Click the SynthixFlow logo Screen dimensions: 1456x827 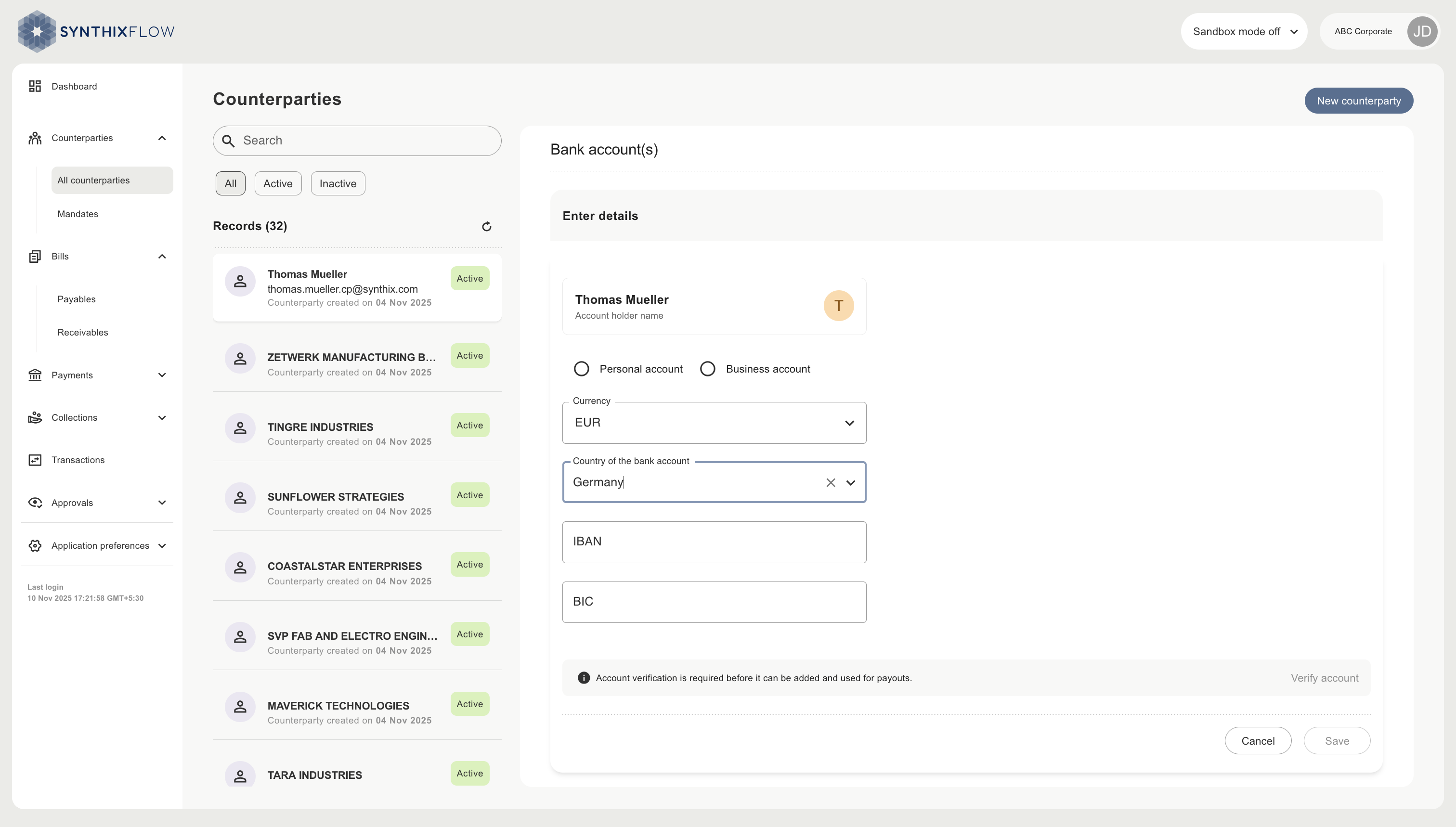click(x=96, y=31)
